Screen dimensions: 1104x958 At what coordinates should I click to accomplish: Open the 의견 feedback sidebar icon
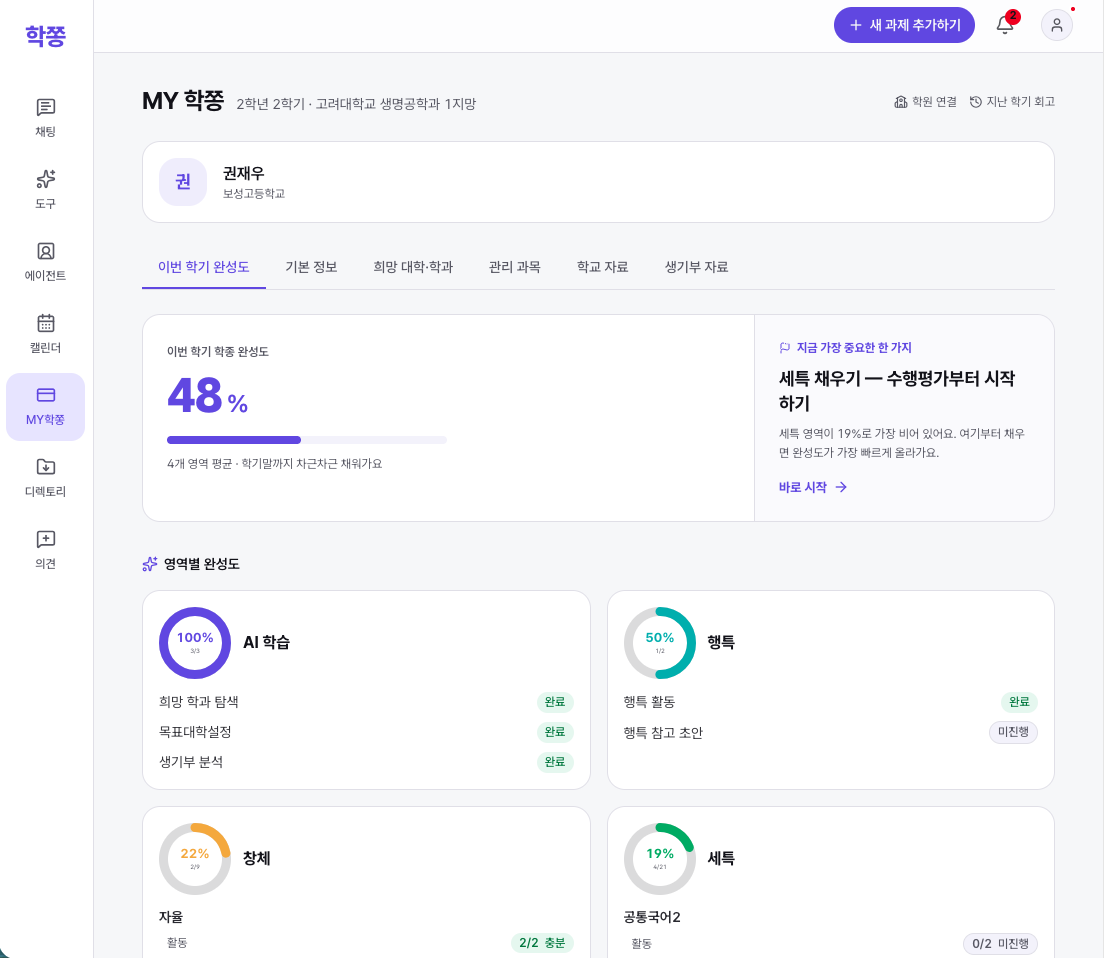click(x=46, y=550)
